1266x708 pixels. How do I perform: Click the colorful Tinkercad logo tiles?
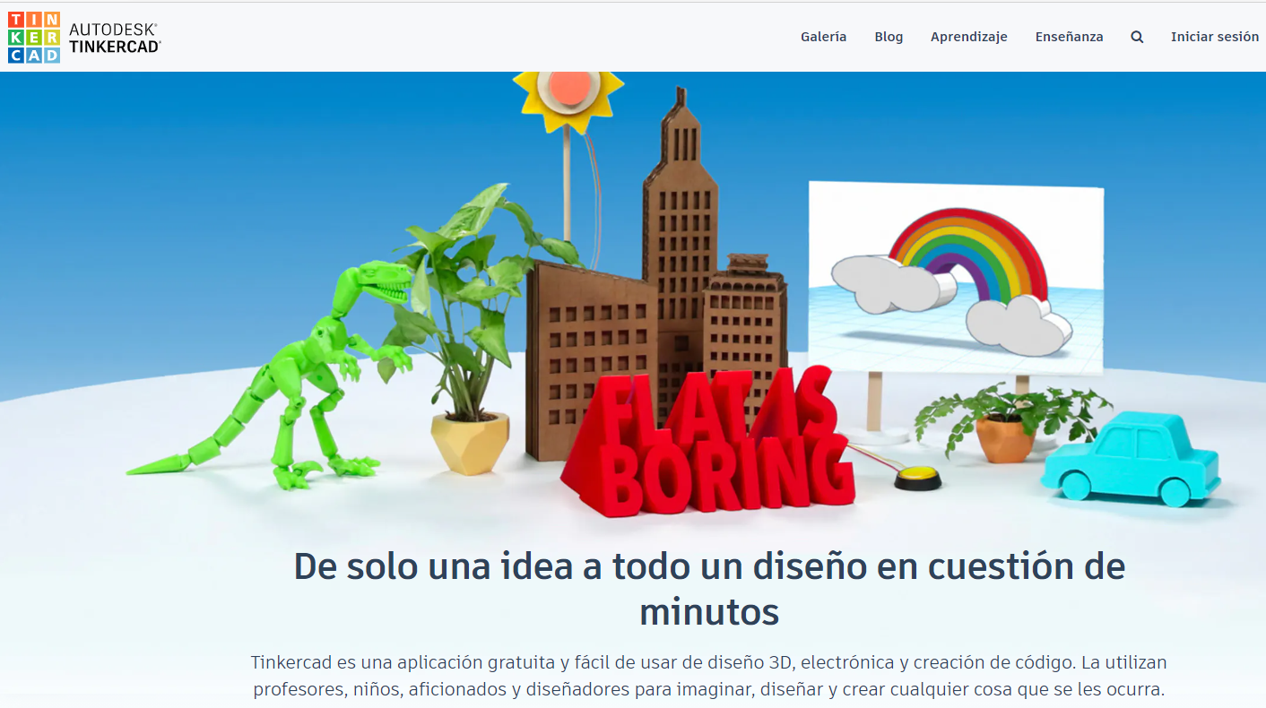click(x=34, y=38)
